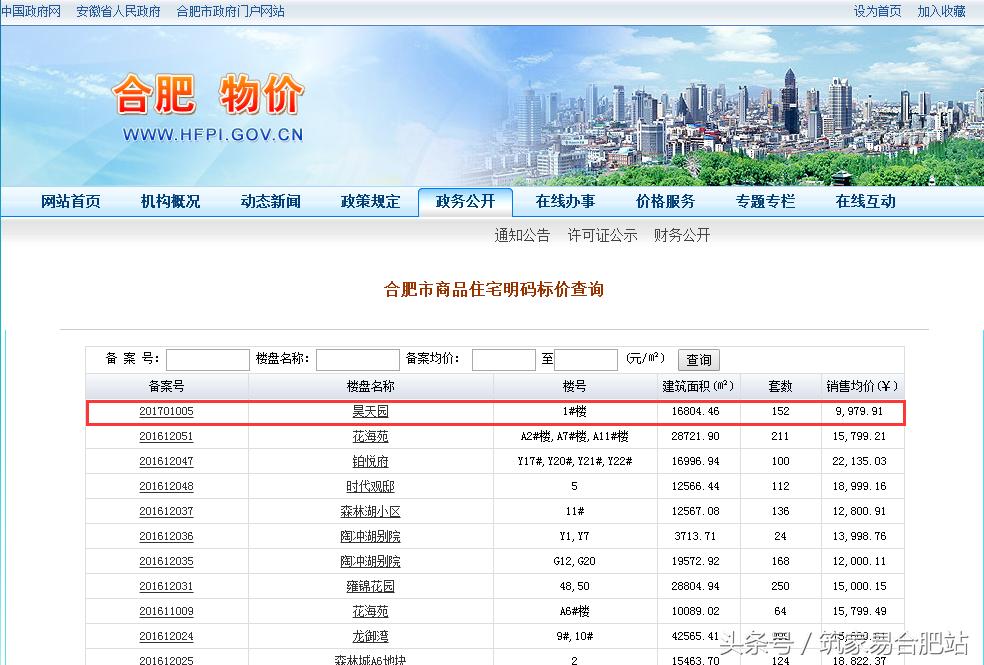
Task: Open the 财务公开 page
Action: (x=682, y=235)
